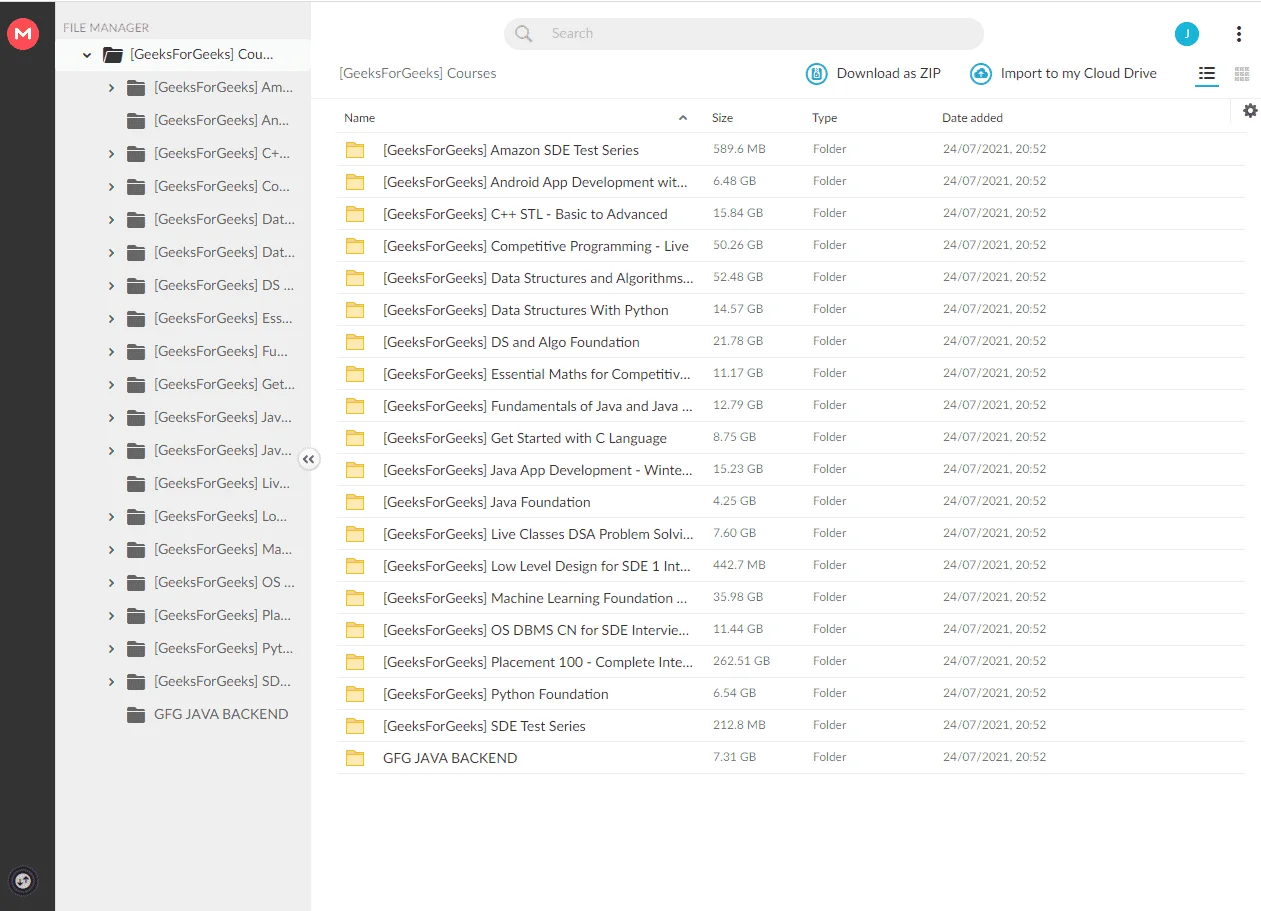
Task: Click folder icon of SDE Test Series row
Action: [x=355, y=726]
